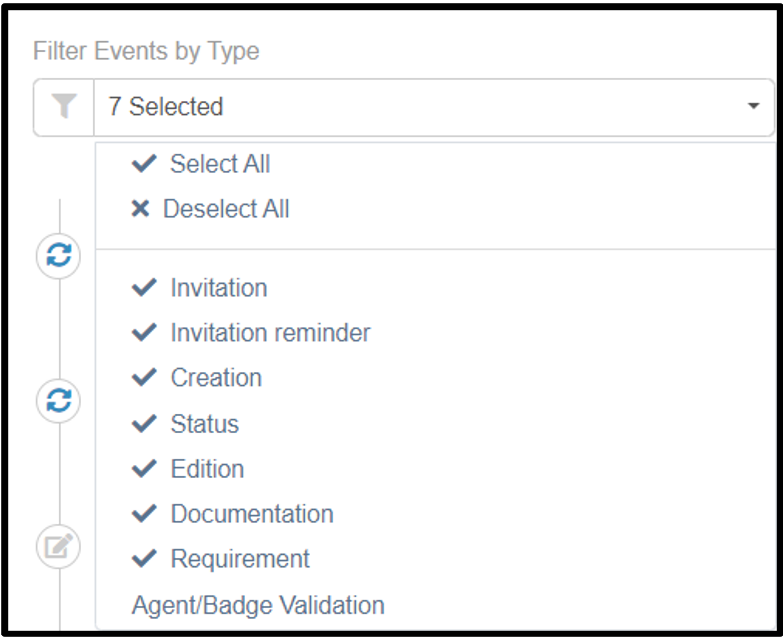Click the second refresh timeline icon
The width and height of the screenshot is (783, 637).
point(59,401)
